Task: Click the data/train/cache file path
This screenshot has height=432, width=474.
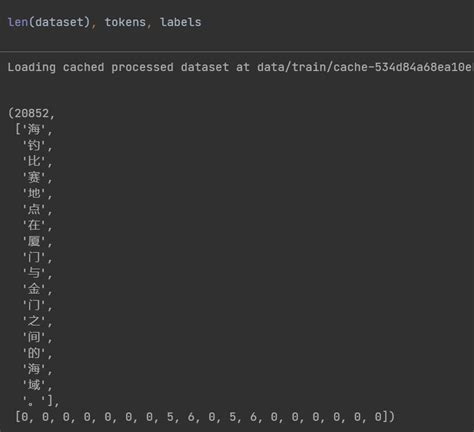Action: [365, 67]
